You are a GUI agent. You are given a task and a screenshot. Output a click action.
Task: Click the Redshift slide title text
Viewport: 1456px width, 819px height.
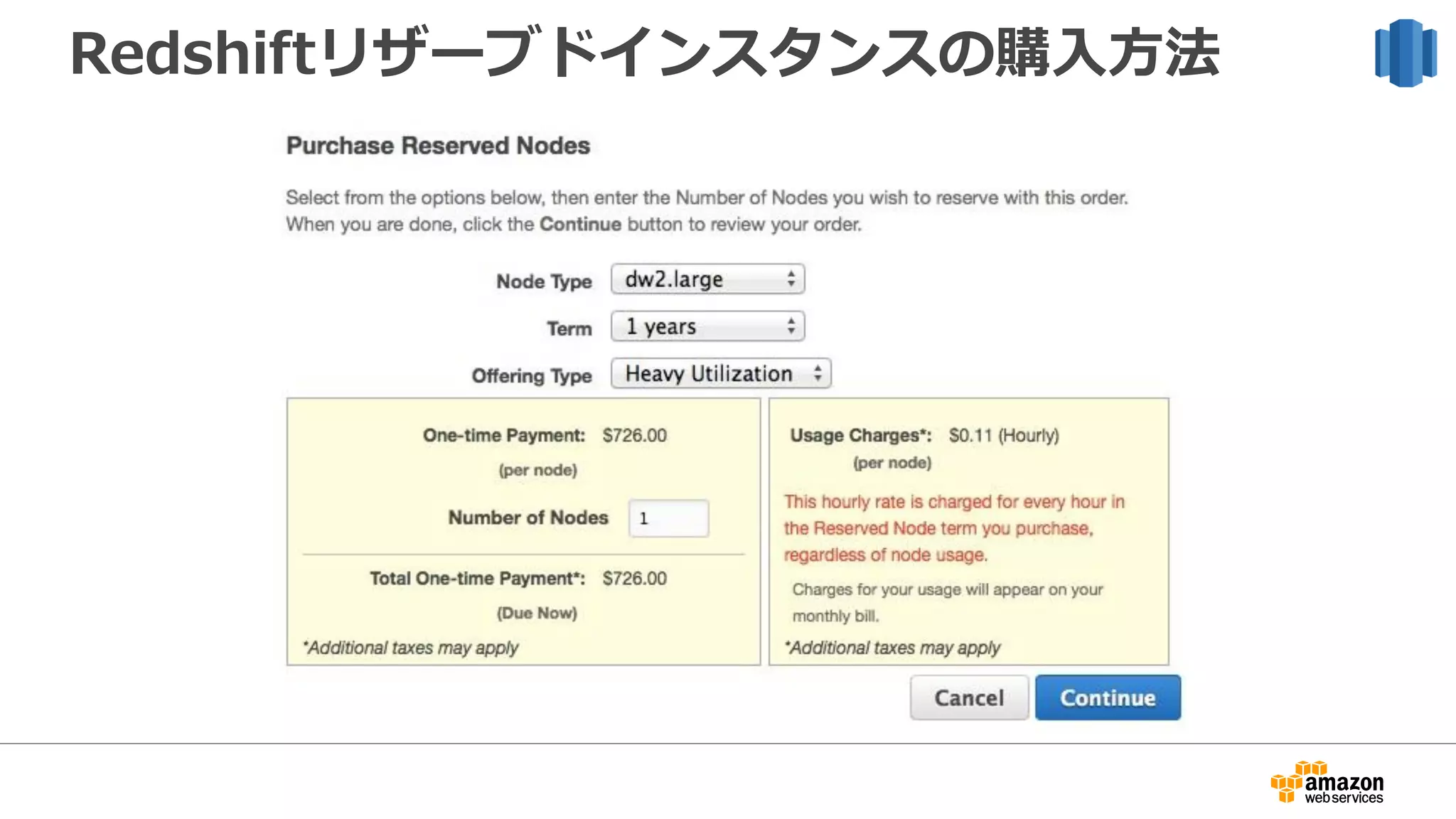[x=645, y=53]
